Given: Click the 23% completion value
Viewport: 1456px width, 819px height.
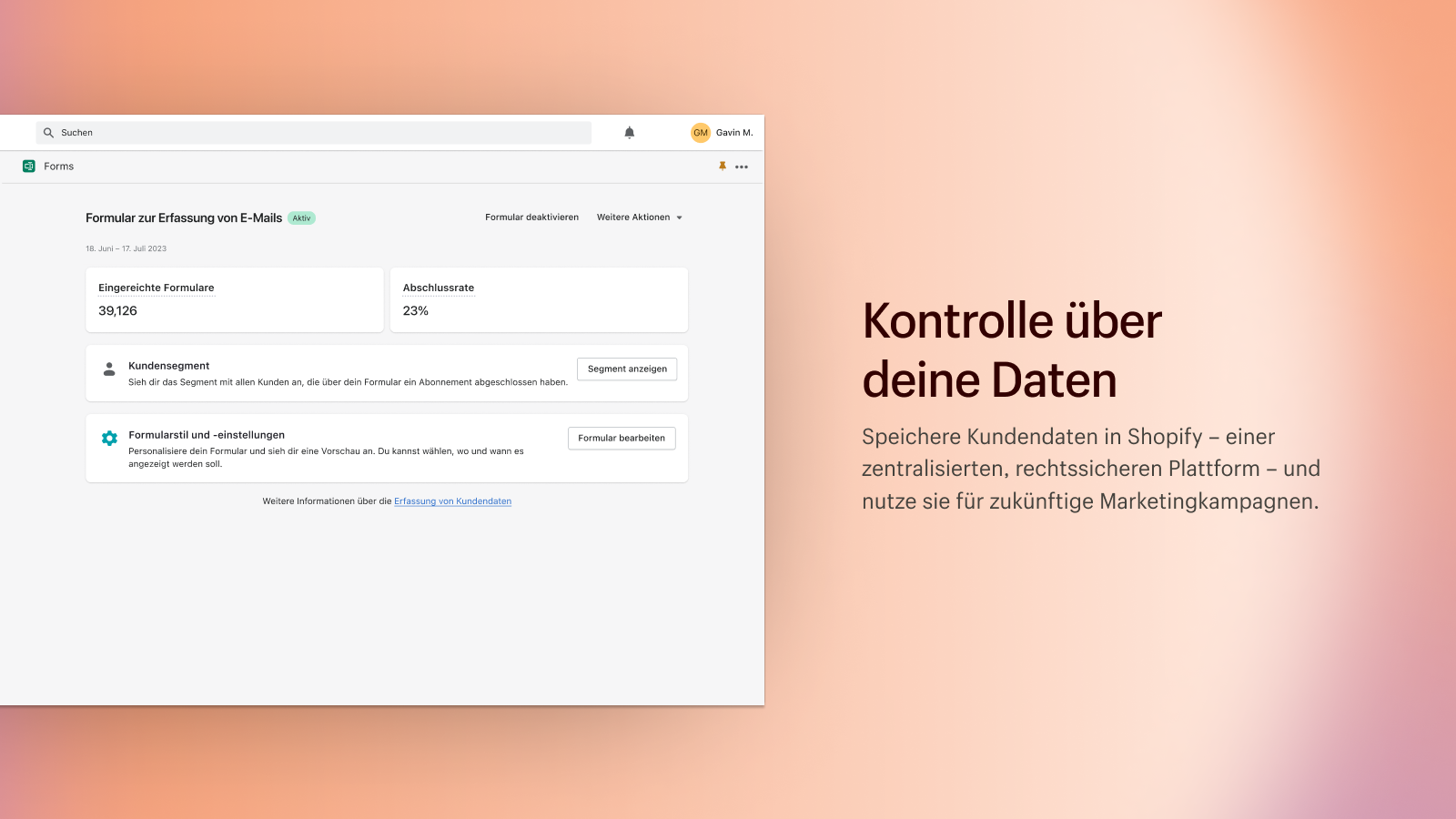Looking at the screenshot, I should pyautogui.click(x=416, y=310).
